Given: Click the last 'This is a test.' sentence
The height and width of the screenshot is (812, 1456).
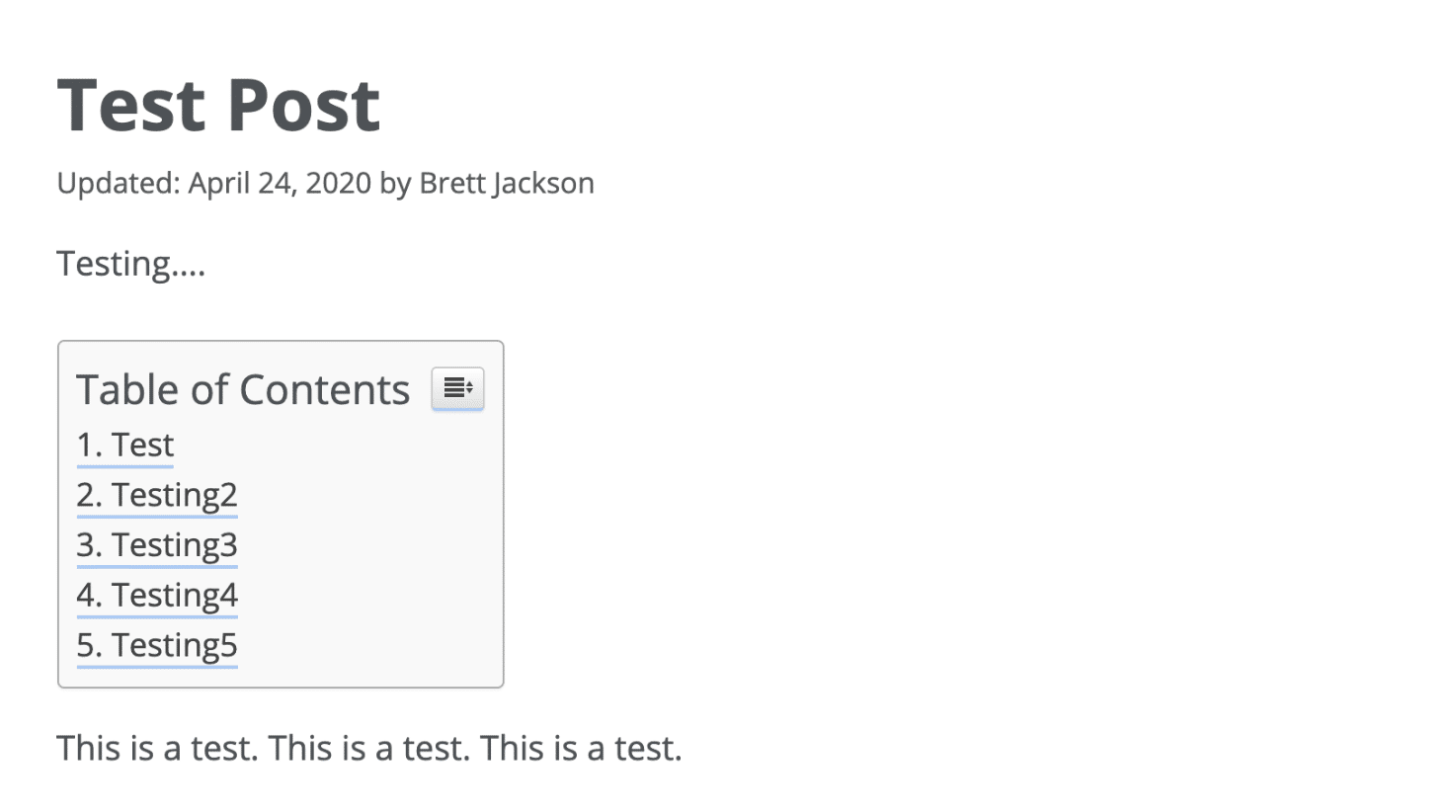Looking at the screenshot, I should [x=581, y=749].
